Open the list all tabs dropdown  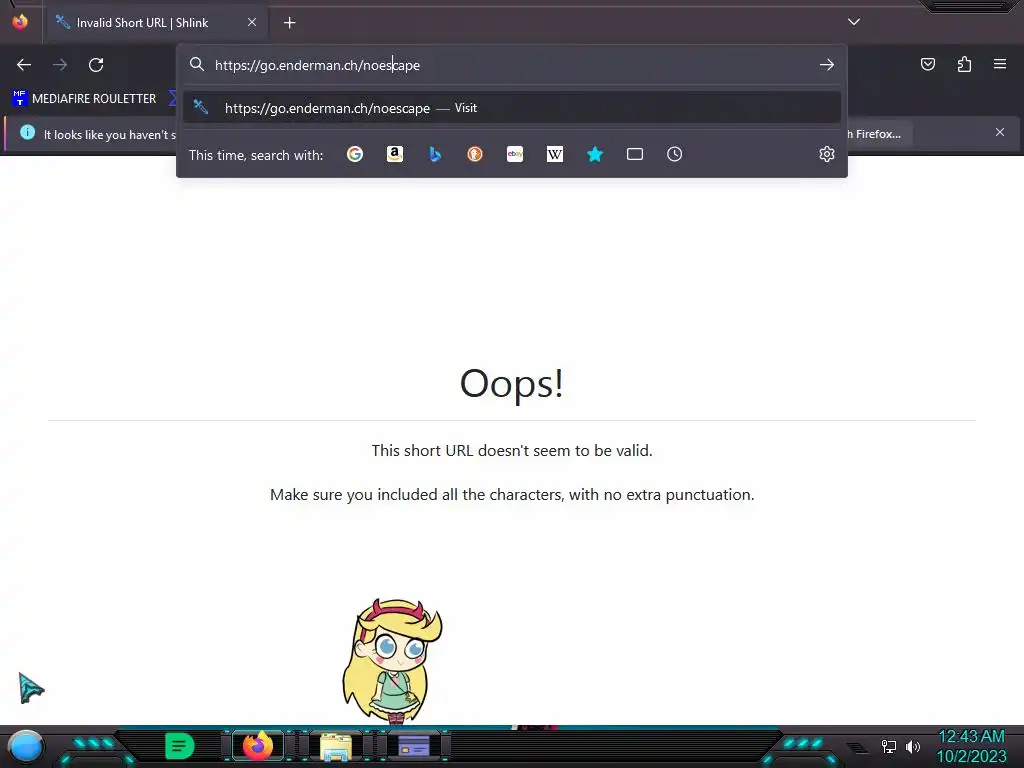click(x=854, y=22)
